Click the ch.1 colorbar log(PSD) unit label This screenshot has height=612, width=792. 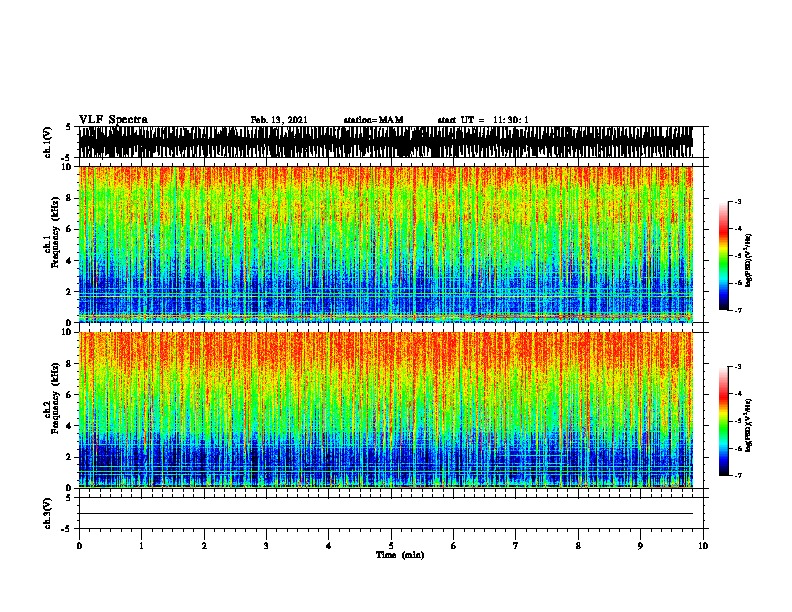(750, 261)
